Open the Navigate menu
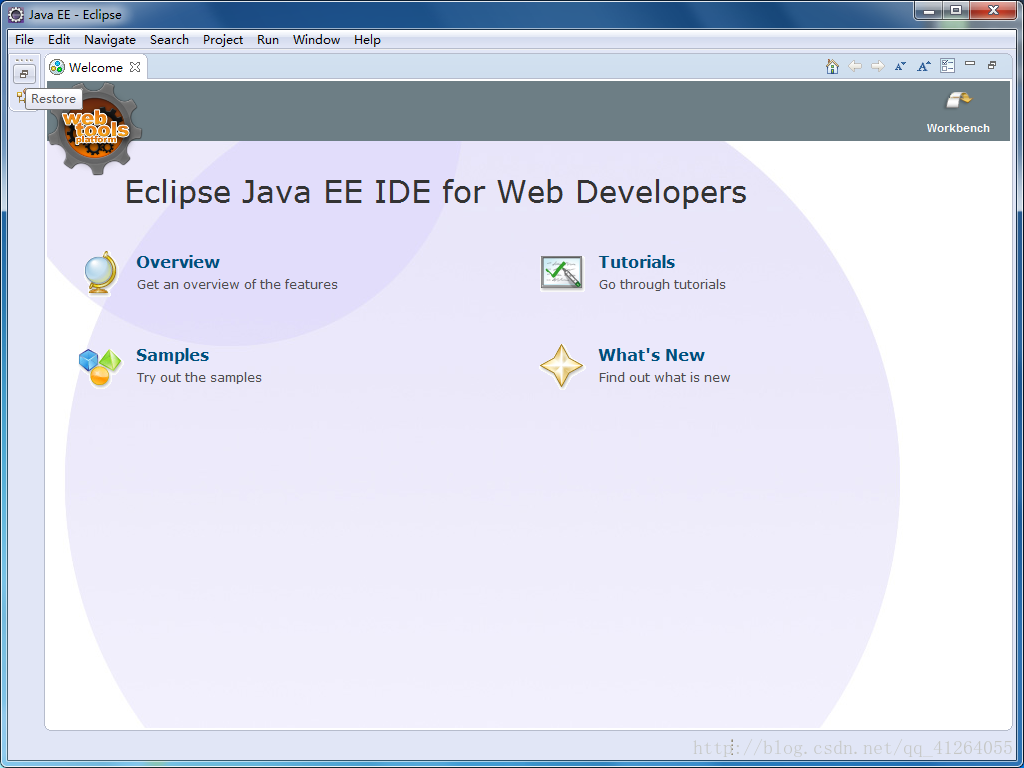This screenshot has width=1024, height=768. pyautogui.click(x=110, y=40)
